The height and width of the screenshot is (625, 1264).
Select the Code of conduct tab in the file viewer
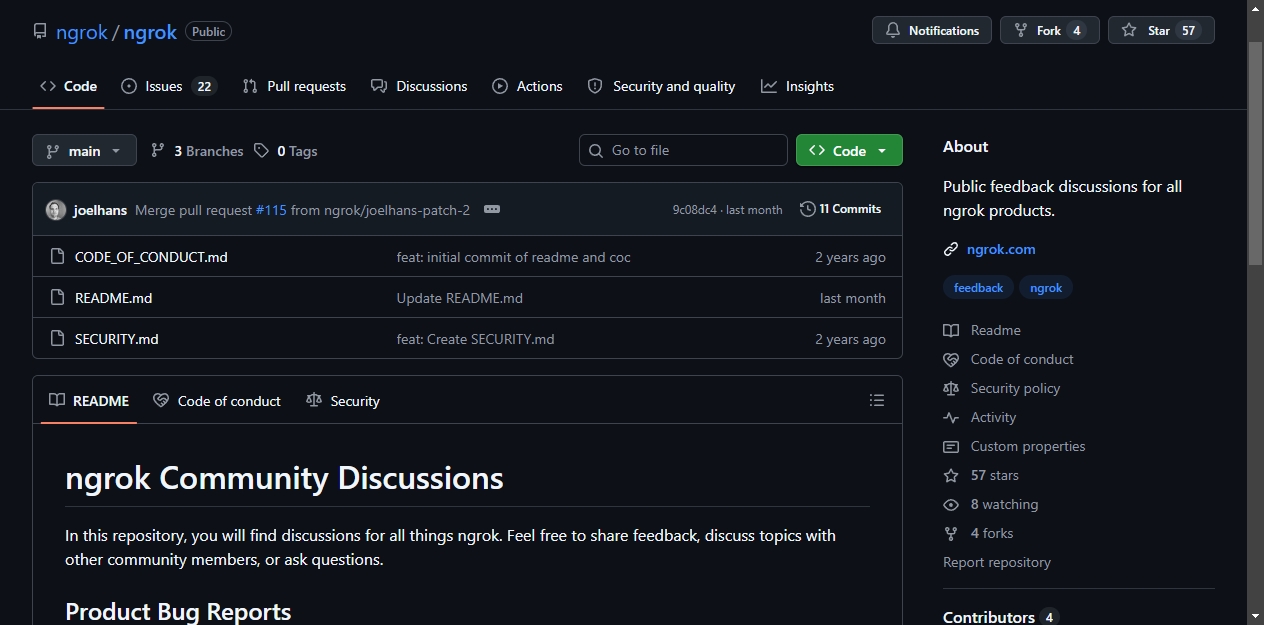[x=217, y=400]
